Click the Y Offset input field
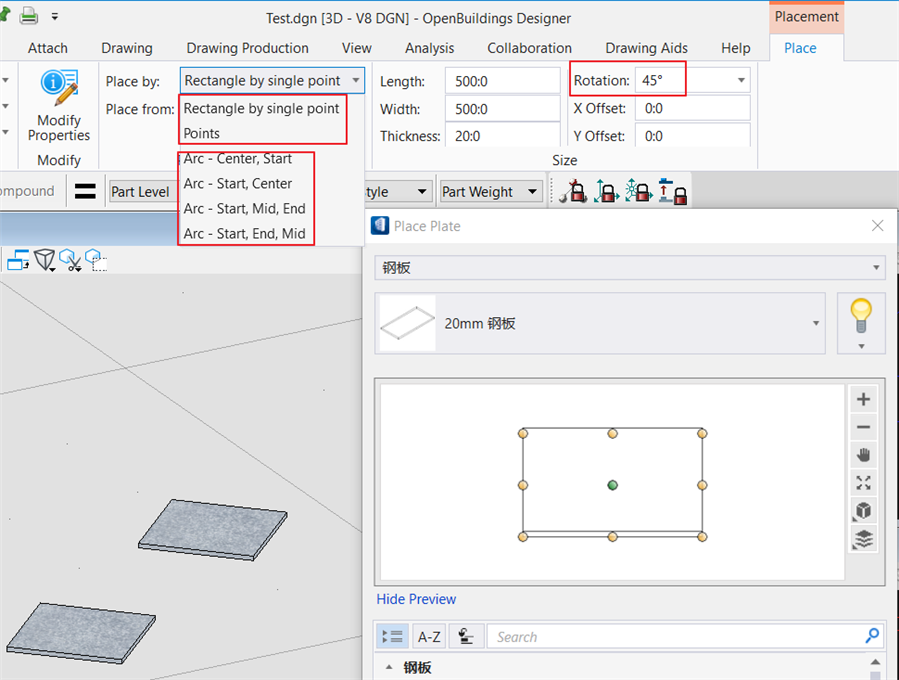Viewport: 899px width, 680px height. coord(693,136)
